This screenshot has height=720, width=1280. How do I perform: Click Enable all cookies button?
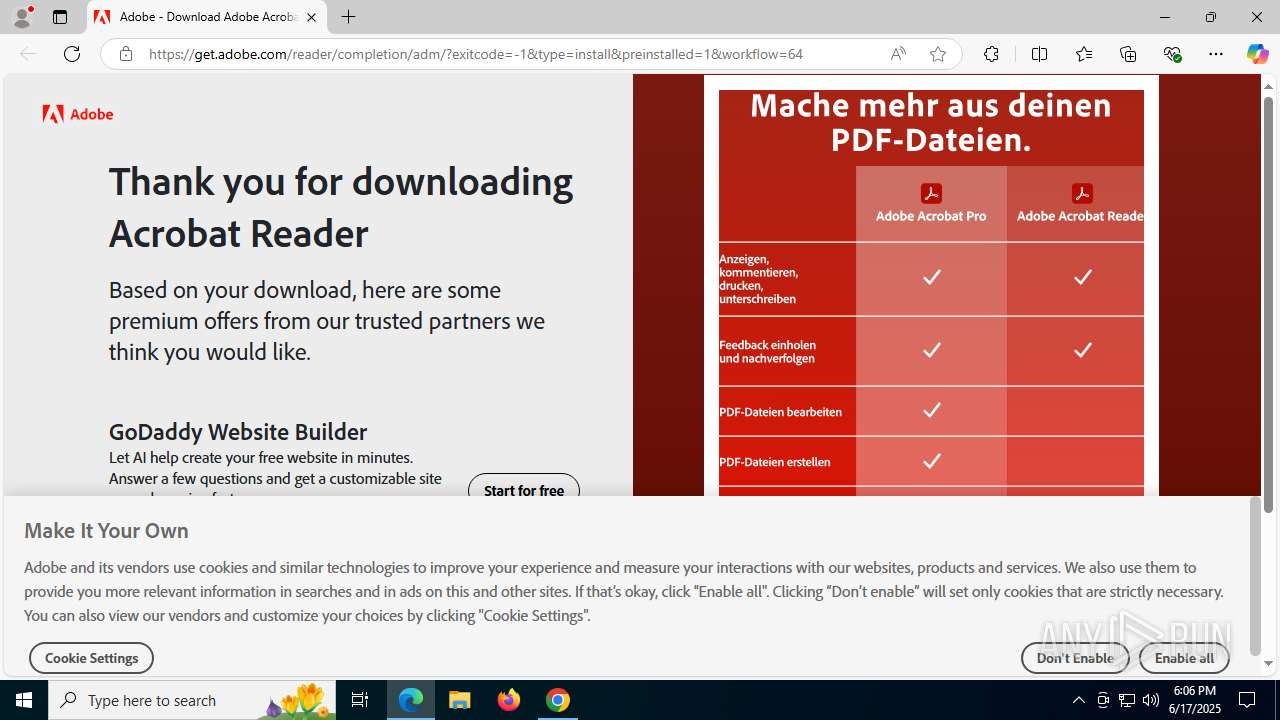click(x=1184, y=658)
